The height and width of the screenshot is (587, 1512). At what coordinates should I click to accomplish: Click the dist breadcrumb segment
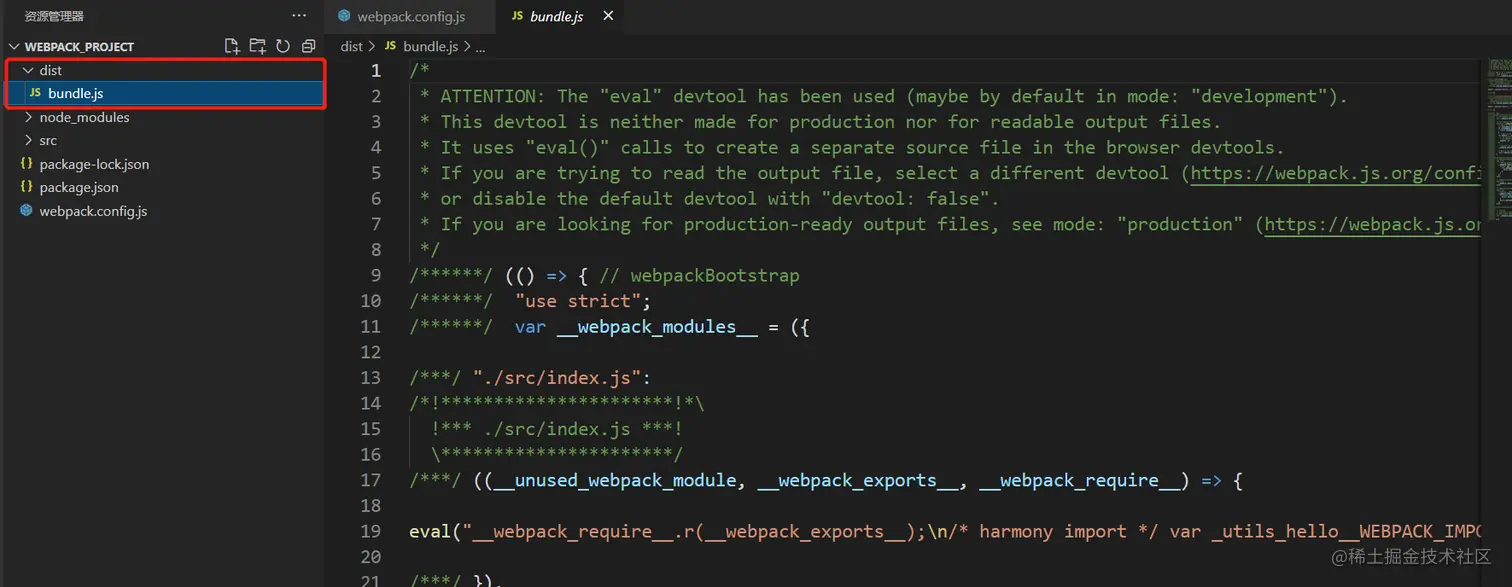351,46
